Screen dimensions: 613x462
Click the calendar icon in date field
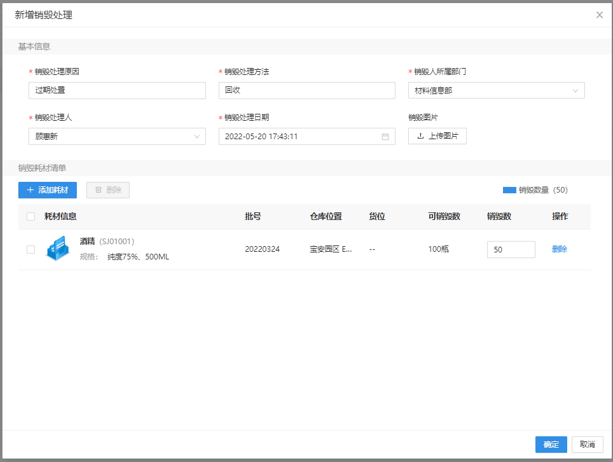[385, 136]
